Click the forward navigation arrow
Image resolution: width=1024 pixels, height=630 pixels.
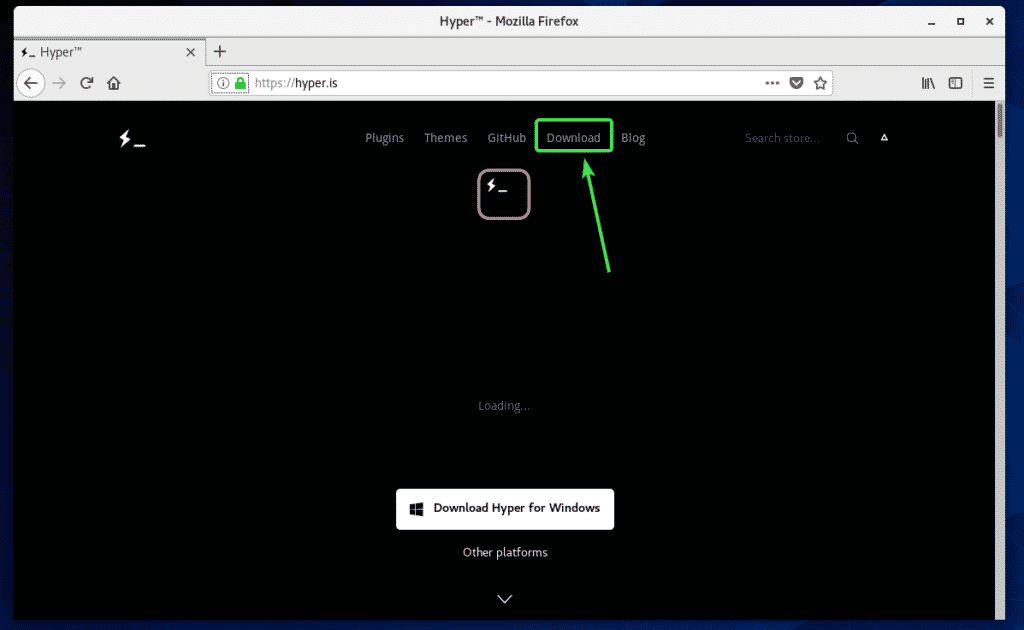pos(59,84)
